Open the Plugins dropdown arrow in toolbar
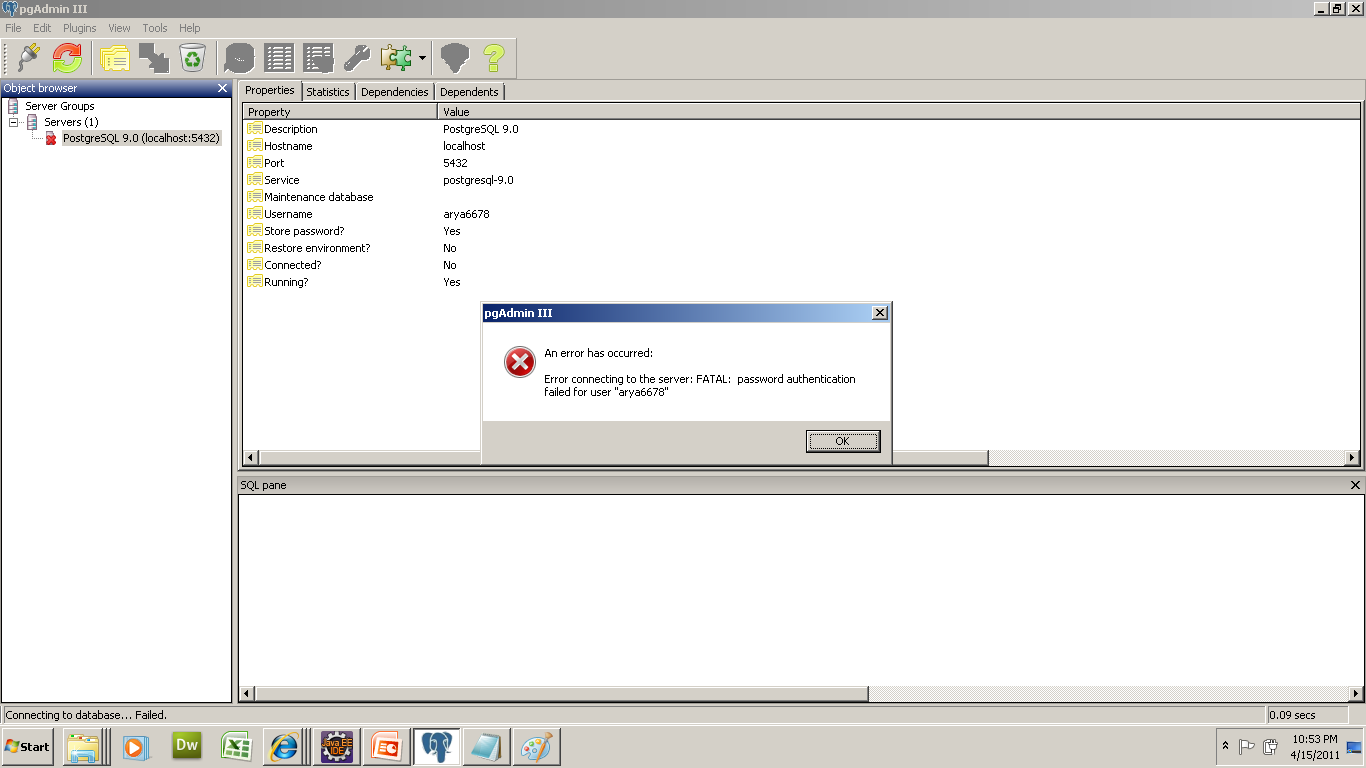The image size is (1366, 768). (x=422, y=59)
